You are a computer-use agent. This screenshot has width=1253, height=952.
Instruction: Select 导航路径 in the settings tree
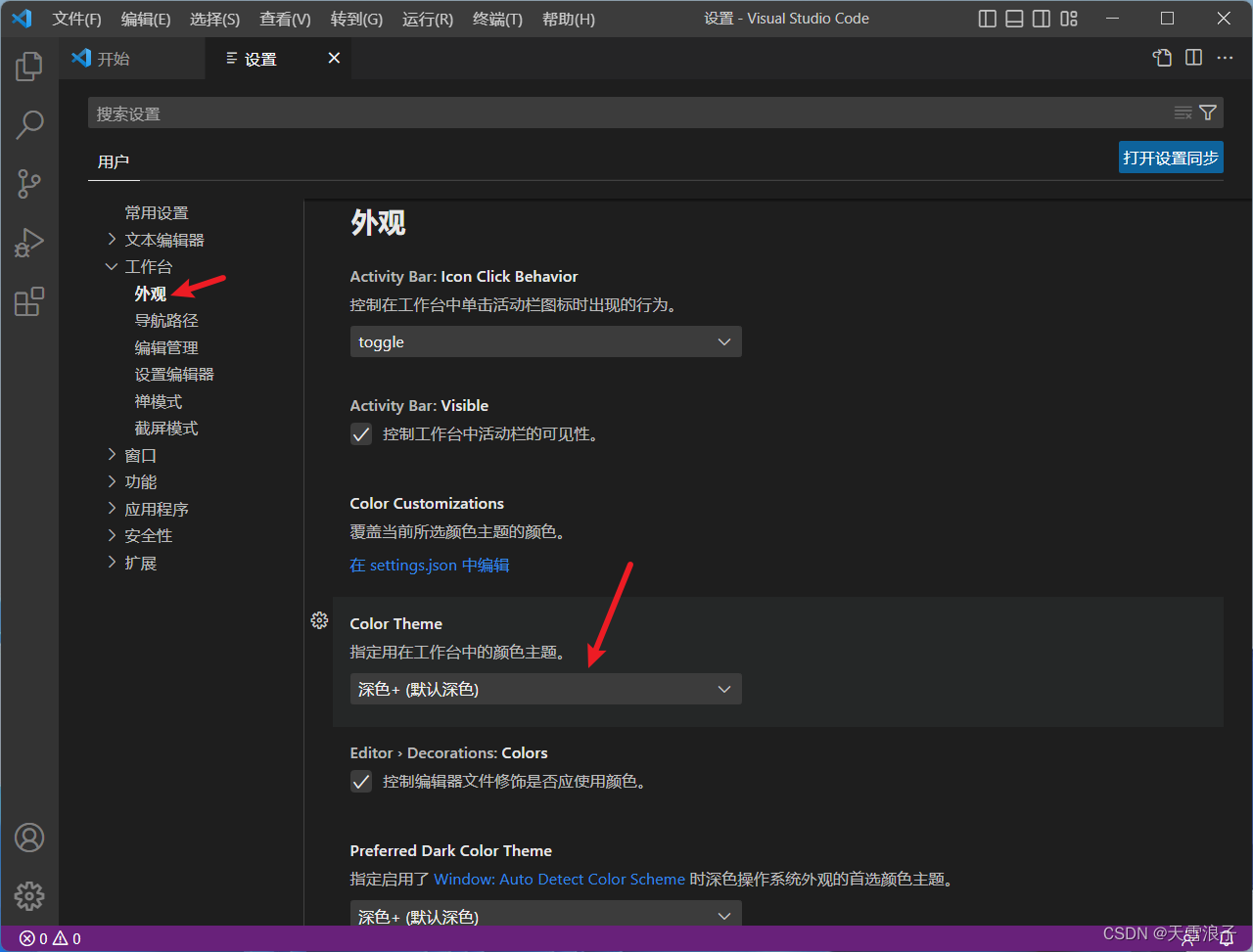[166, 320]
